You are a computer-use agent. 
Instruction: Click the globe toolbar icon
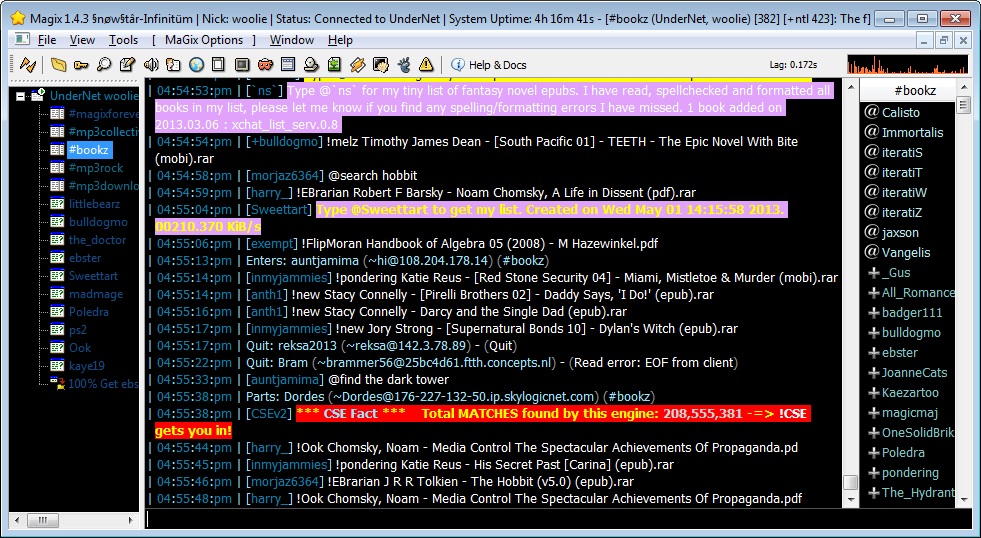[196, 64]
